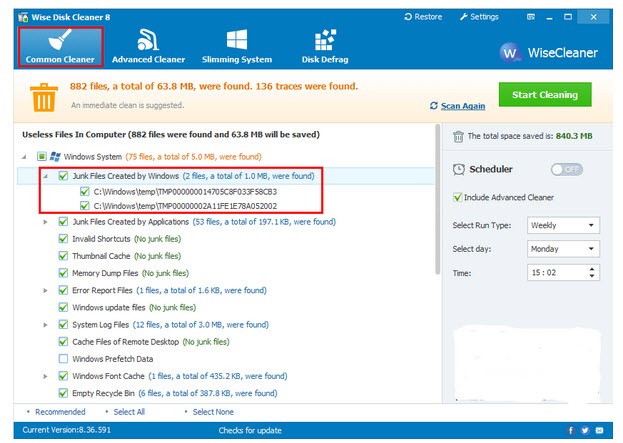
Task: Open Settings from the title bar
Action: [479, 17]
